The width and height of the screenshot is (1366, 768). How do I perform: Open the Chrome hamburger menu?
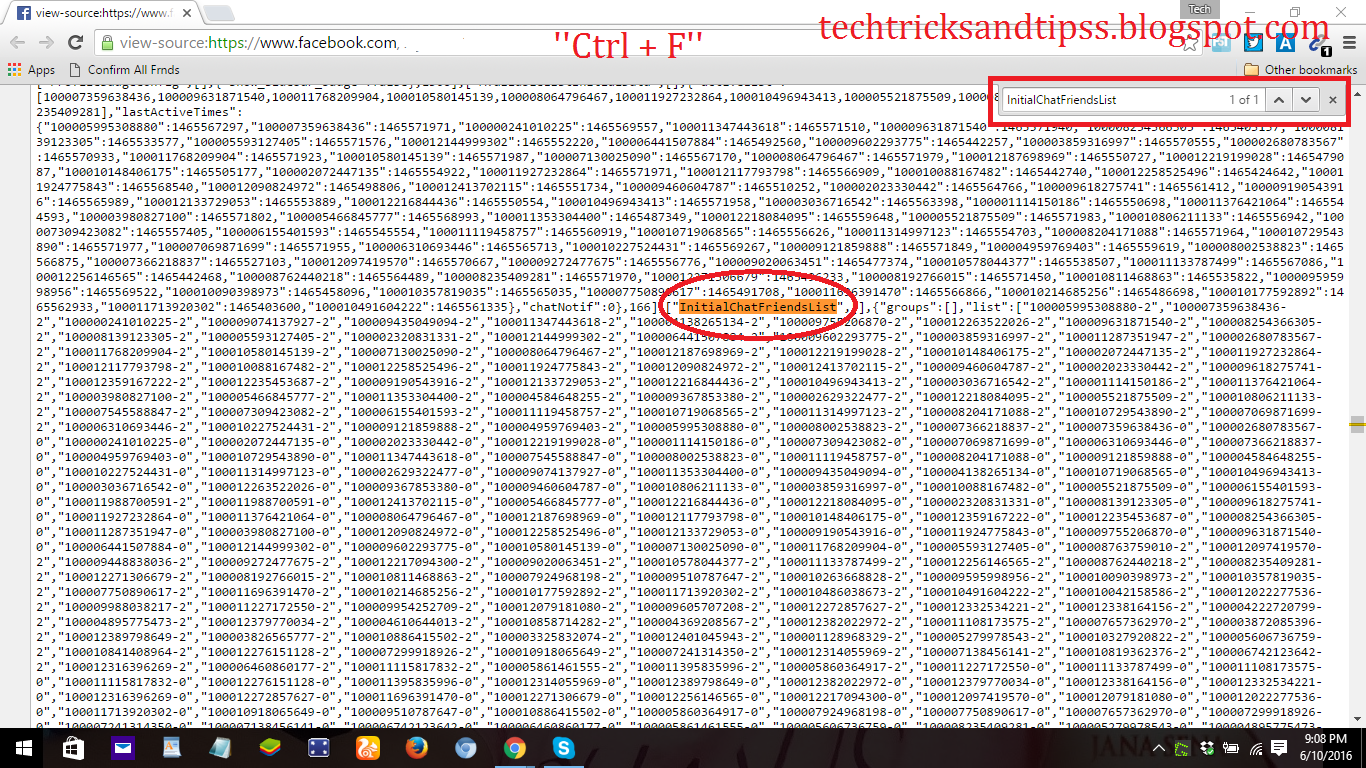1350,43
